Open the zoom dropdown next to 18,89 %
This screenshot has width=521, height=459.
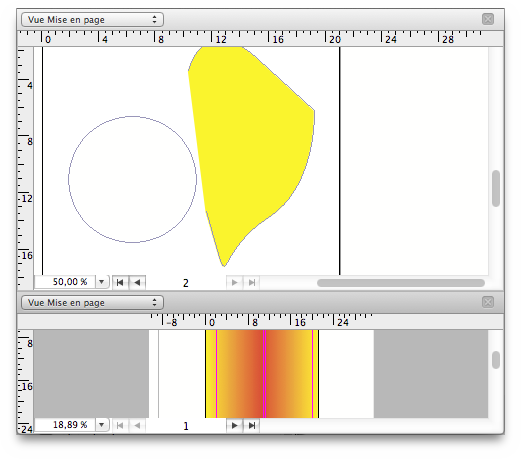coord(102,425)
